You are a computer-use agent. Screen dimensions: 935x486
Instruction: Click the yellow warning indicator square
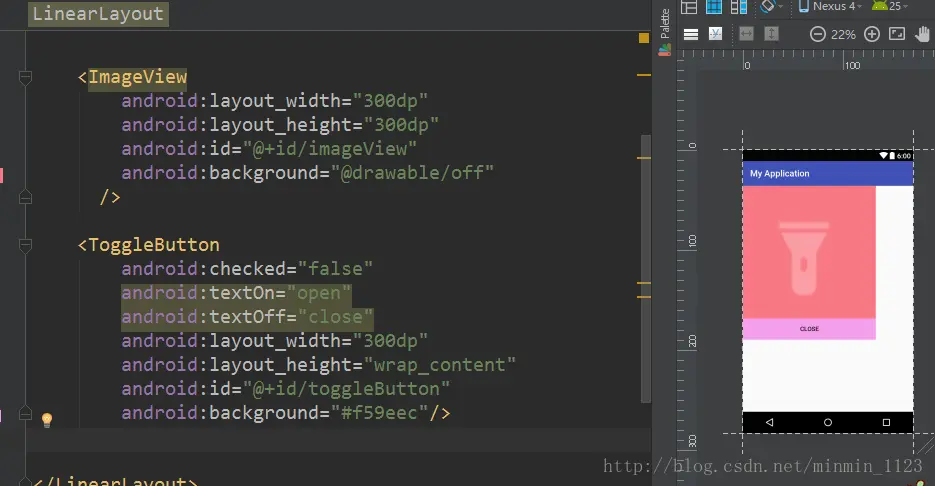click(644, 38)
